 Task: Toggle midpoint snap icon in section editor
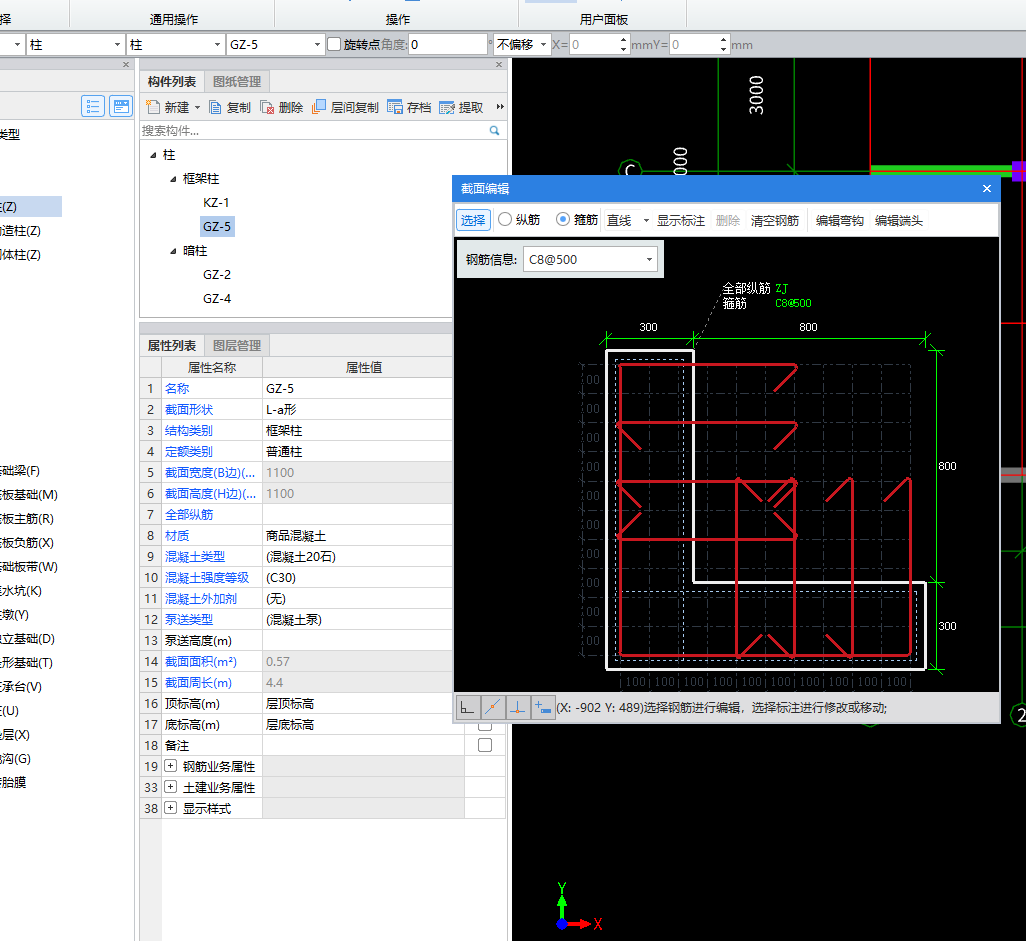pyautogui.click(x=493, y=707)
